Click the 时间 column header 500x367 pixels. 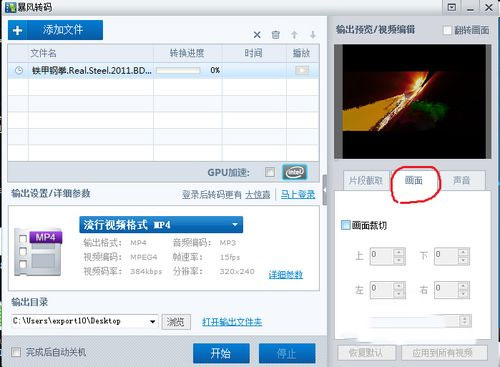coord(254,53)
